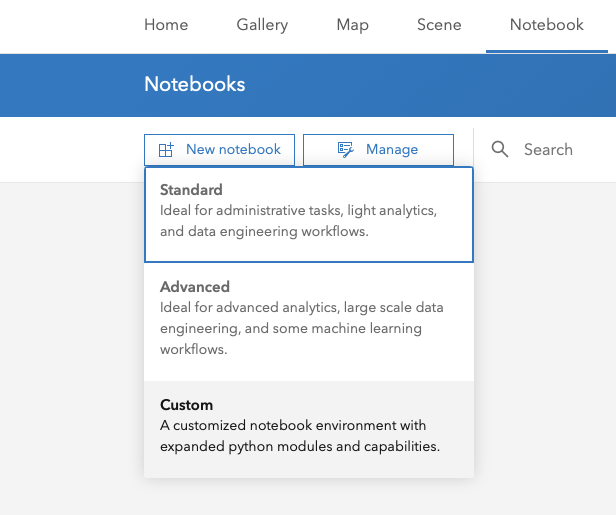Switch to the Gallery tab
This screenshot has width=616, height=515.
pyautogui.click(x=262, y=25)
